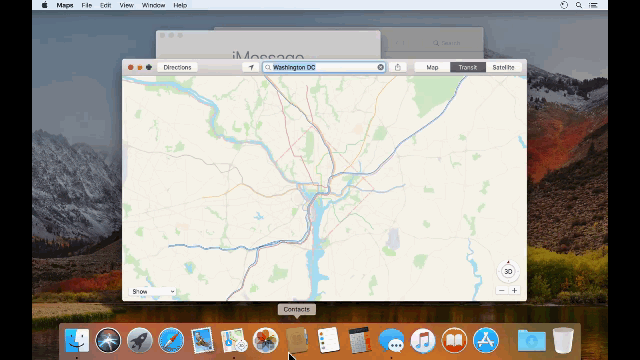Open the Directions panel
Screen dimensions: 640x360
click(x=177, y=67)
